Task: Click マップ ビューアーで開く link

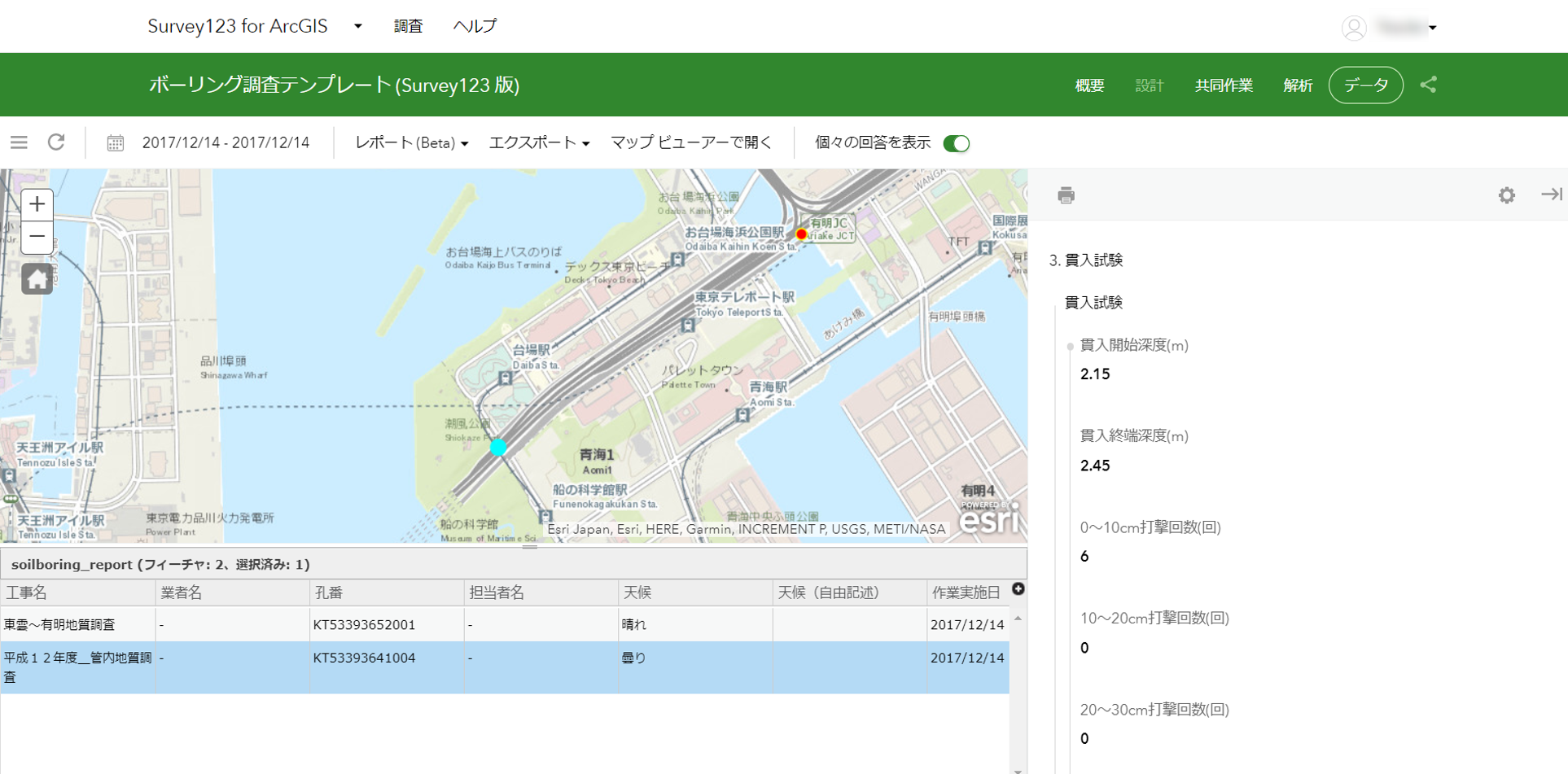Action: click(691, 143)
